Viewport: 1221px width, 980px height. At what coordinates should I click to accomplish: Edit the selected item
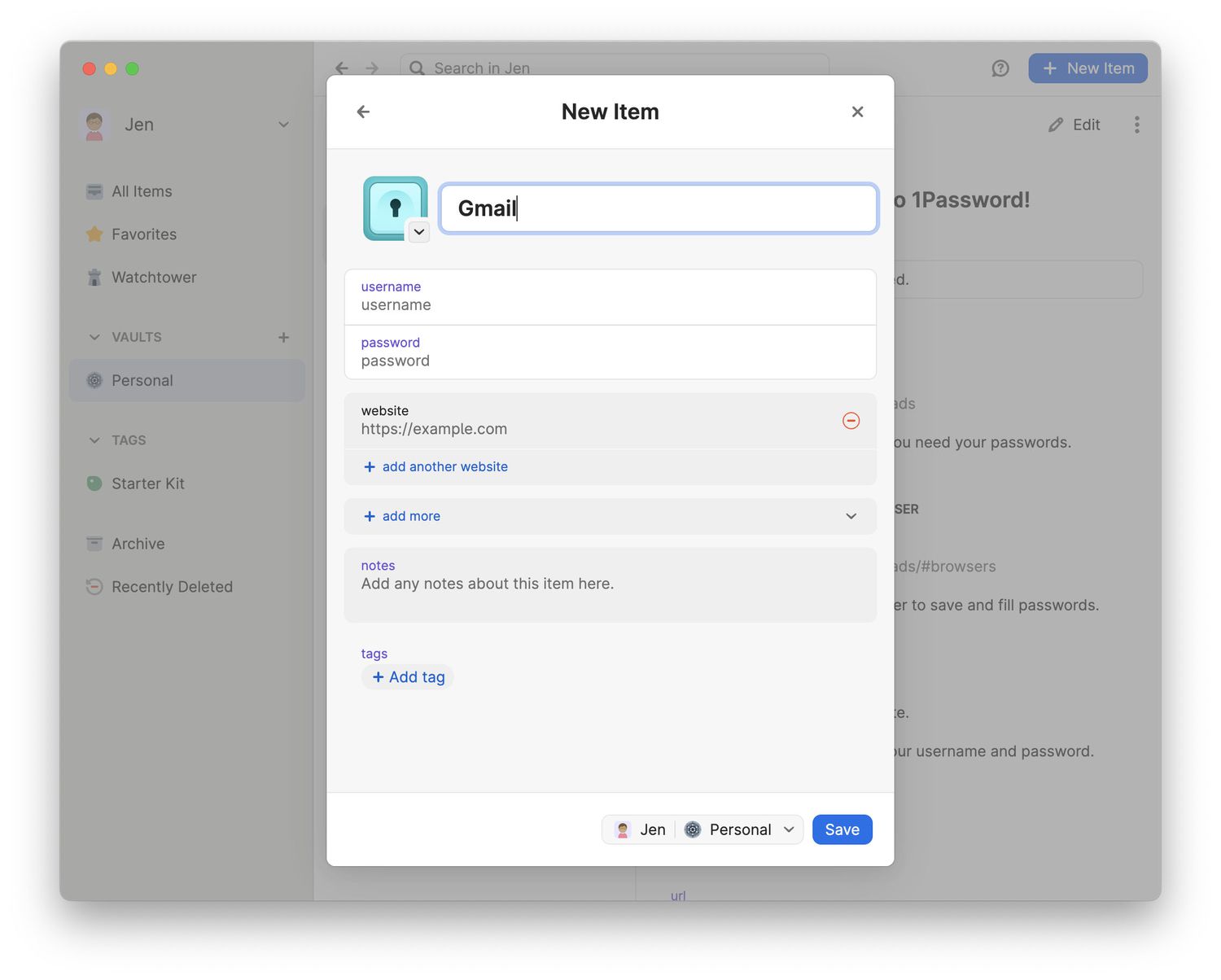1074,125
